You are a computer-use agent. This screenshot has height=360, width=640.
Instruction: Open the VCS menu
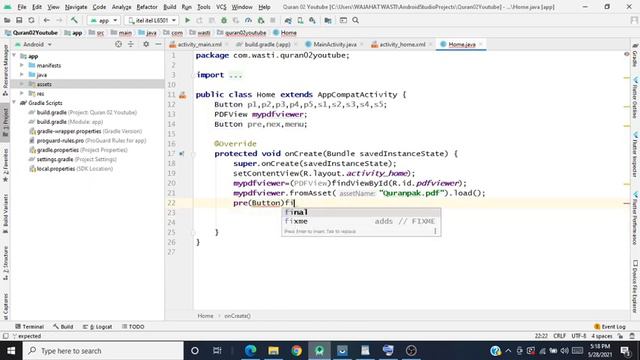[x=221, y=7]
